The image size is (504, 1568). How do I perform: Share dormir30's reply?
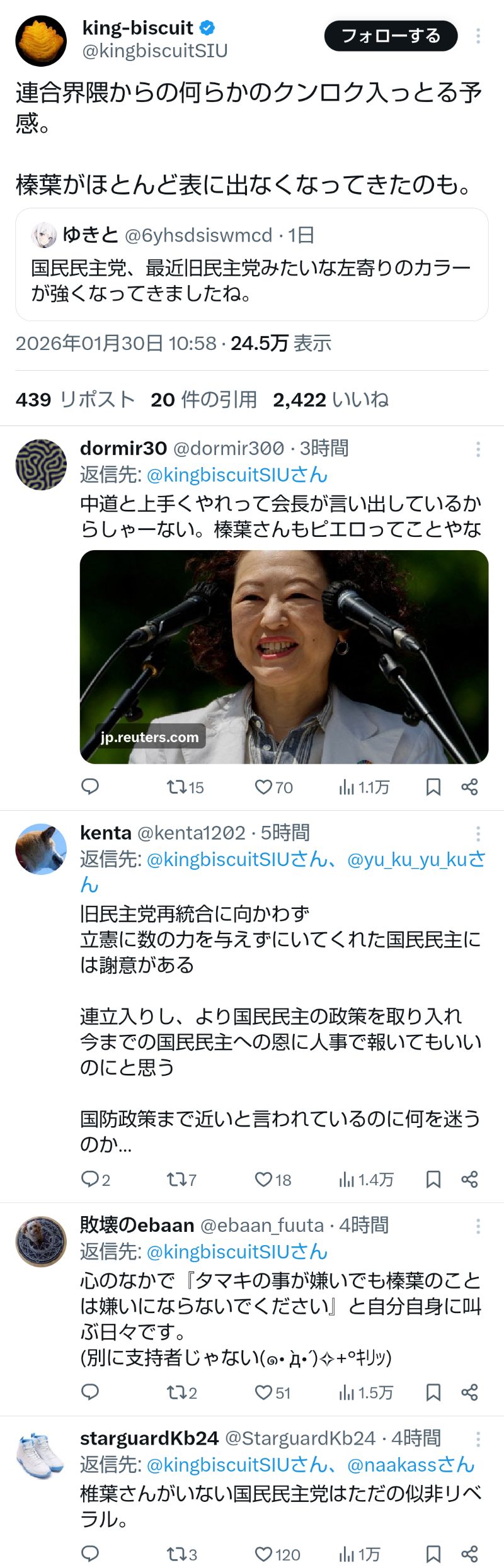(469, 787)
